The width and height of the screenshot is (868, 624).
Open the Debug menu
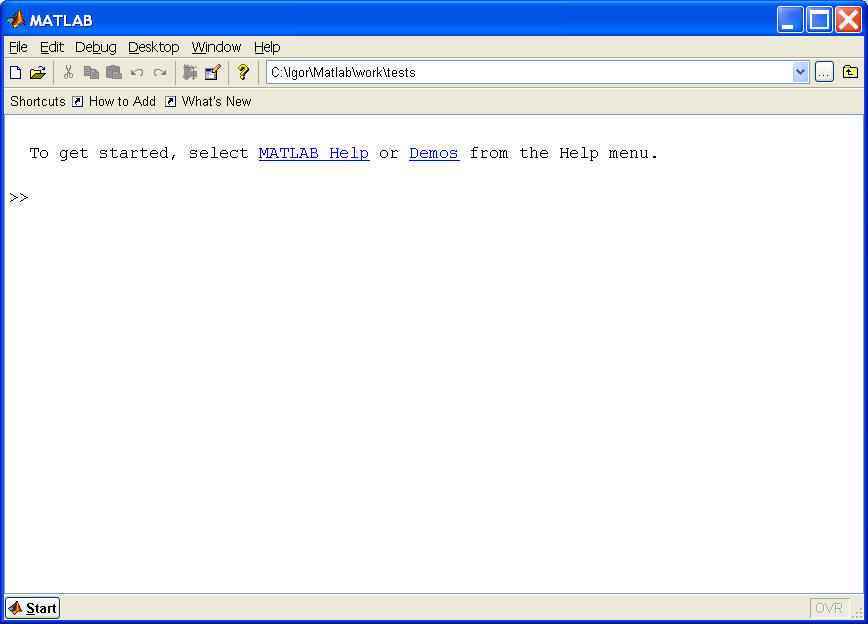pyautogui.click(x=95, y=47)
